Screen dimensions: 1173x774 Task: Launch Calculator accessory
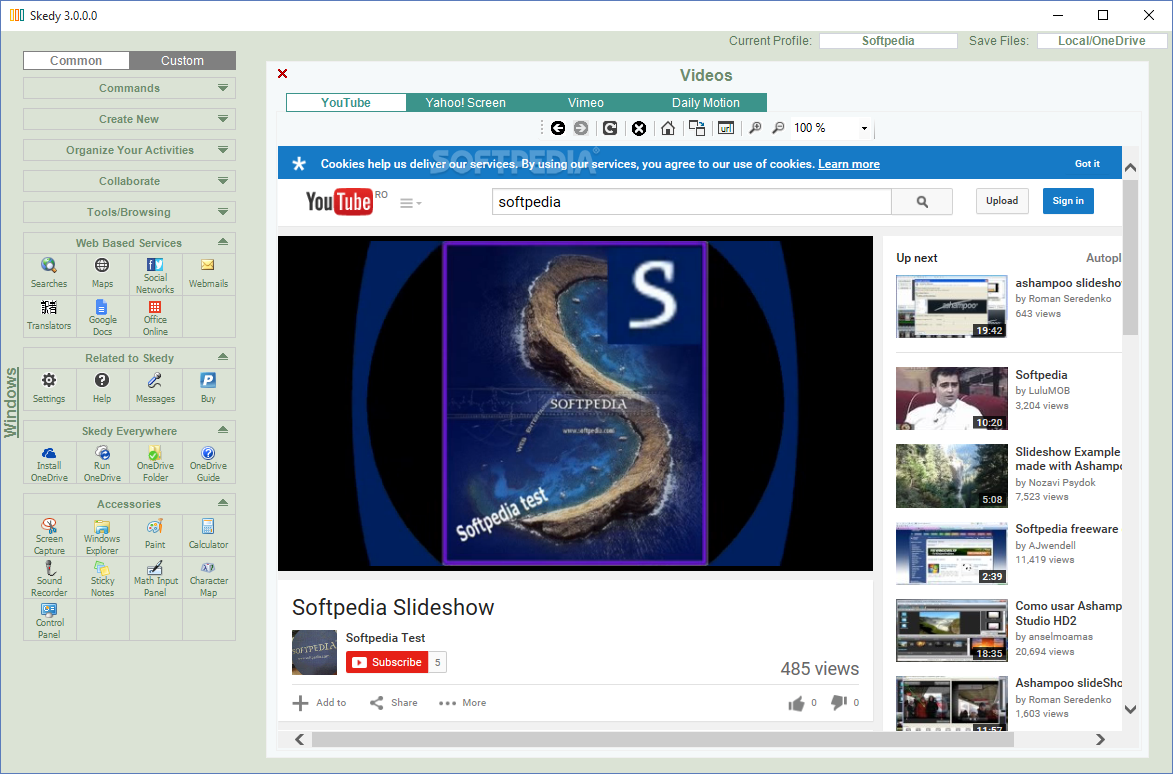[209, 535]
